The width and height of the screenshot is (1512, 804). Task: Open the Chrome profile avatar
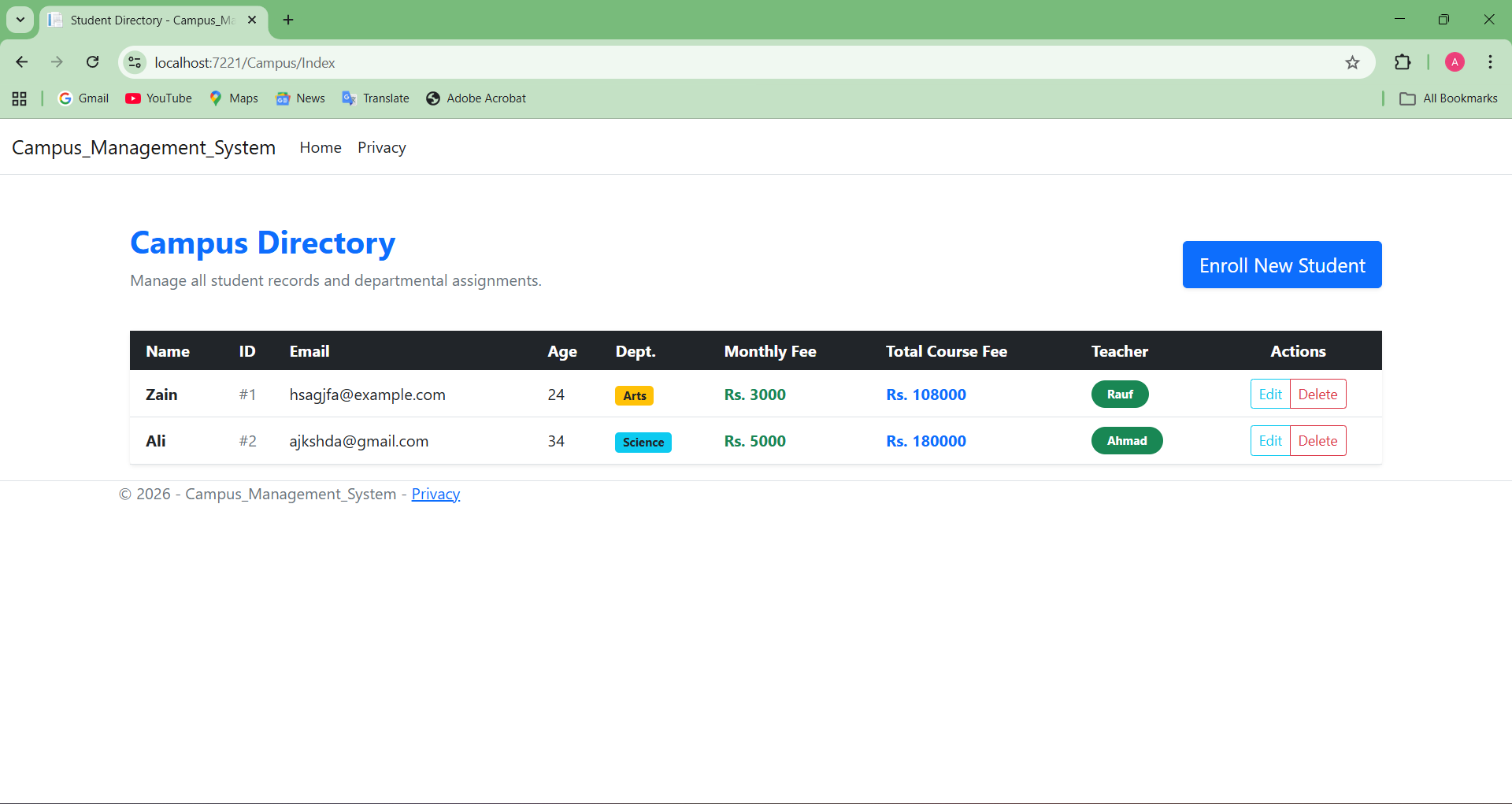click(x=1455, y=62)
